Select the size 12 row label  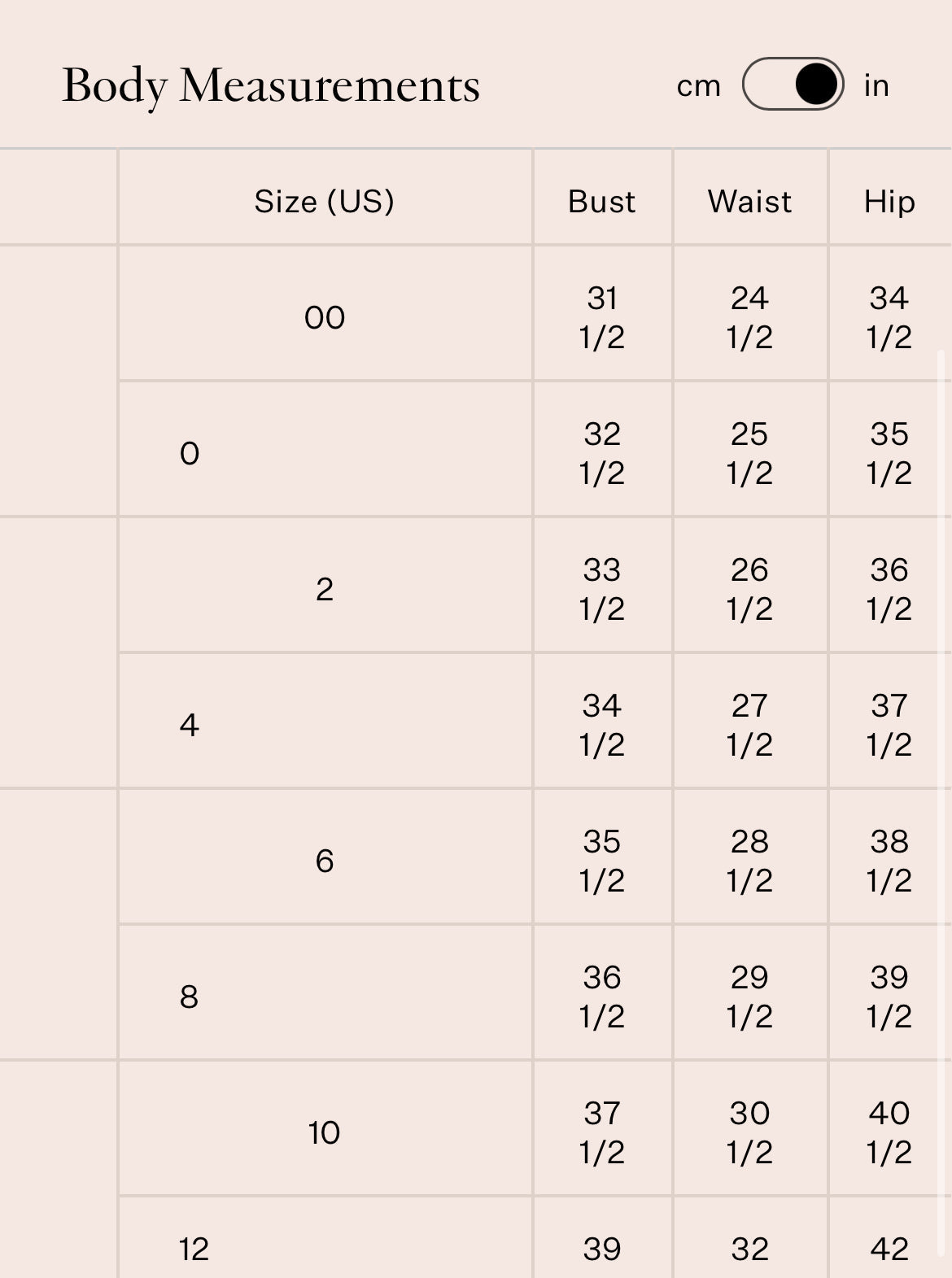(x=194, y=1250)
